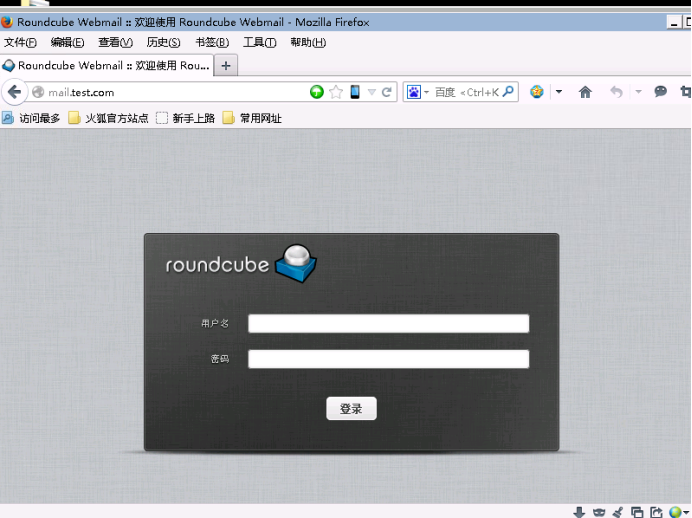Minimize the Firefox window
The height and width of the screenshot is (518, 692).
pos(673,22)
